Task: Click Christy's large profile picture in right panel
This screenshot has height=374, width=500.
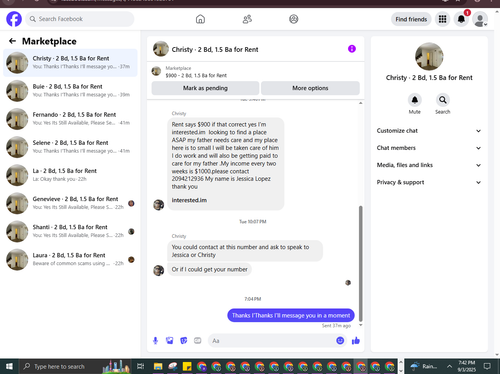Action: coord(429,56)
